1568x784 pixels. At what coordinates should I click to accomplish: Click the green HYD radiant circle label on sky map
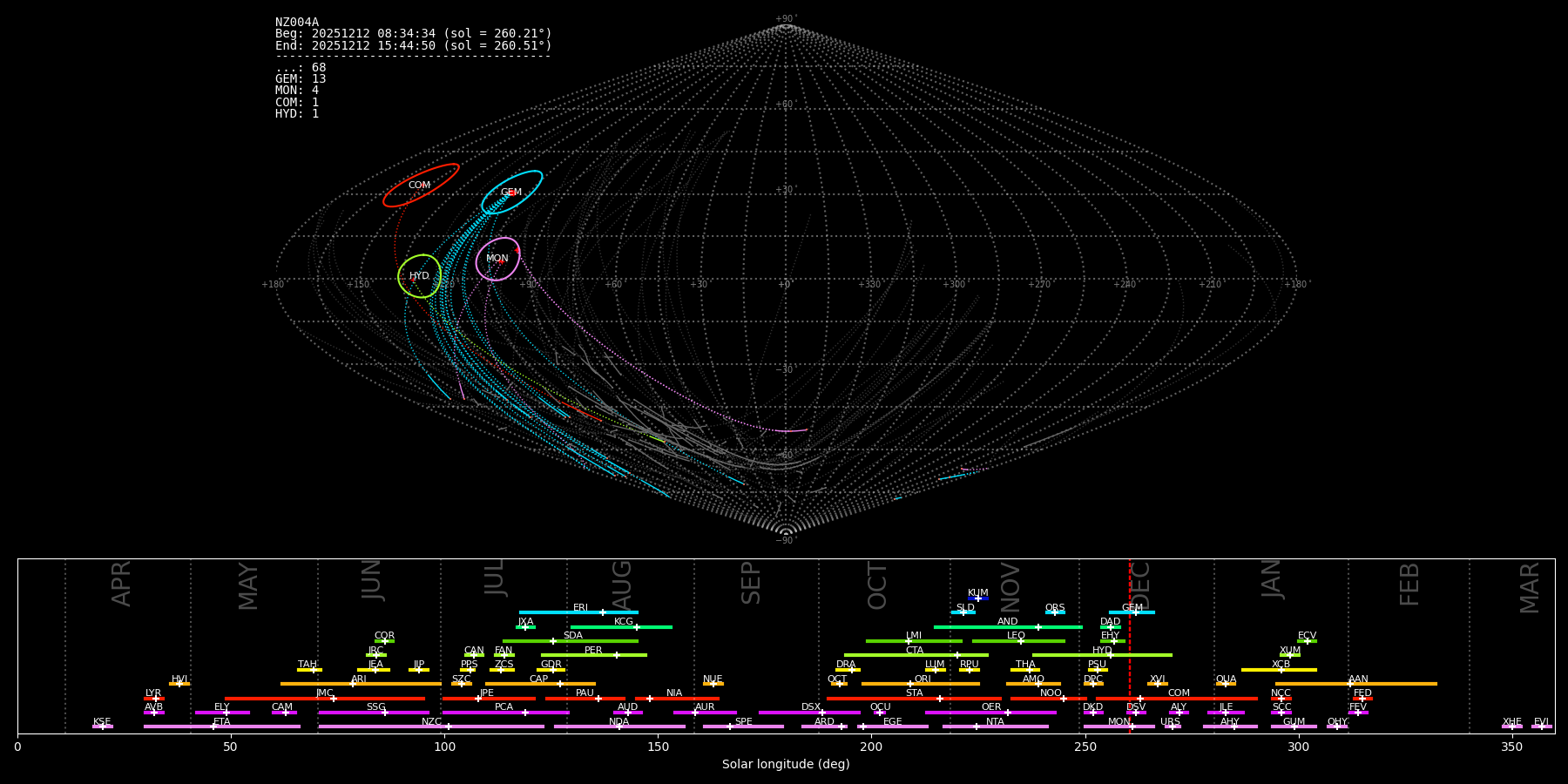(x=419, y=276)
